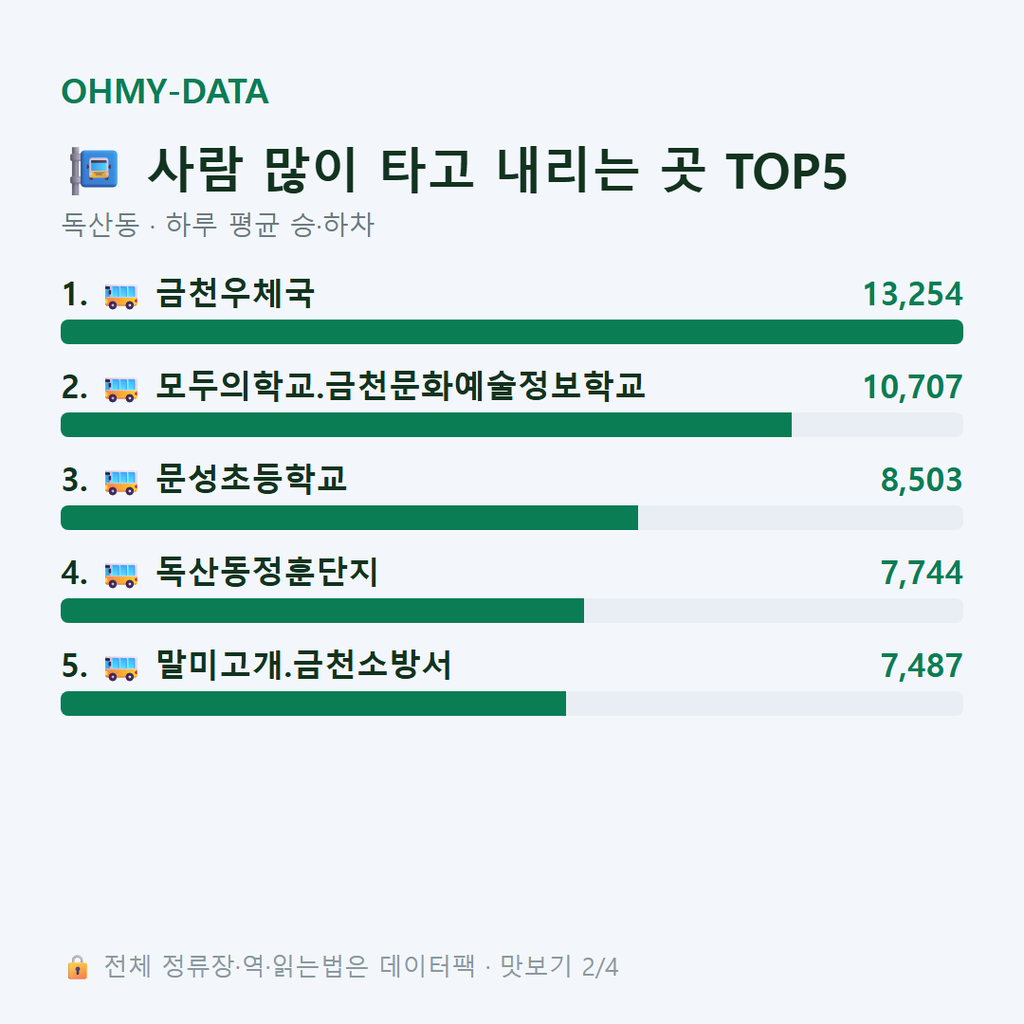Click the progress bar under 문성초등학교
This screenshot has height=1024, width=1024.
pos(512,517)
